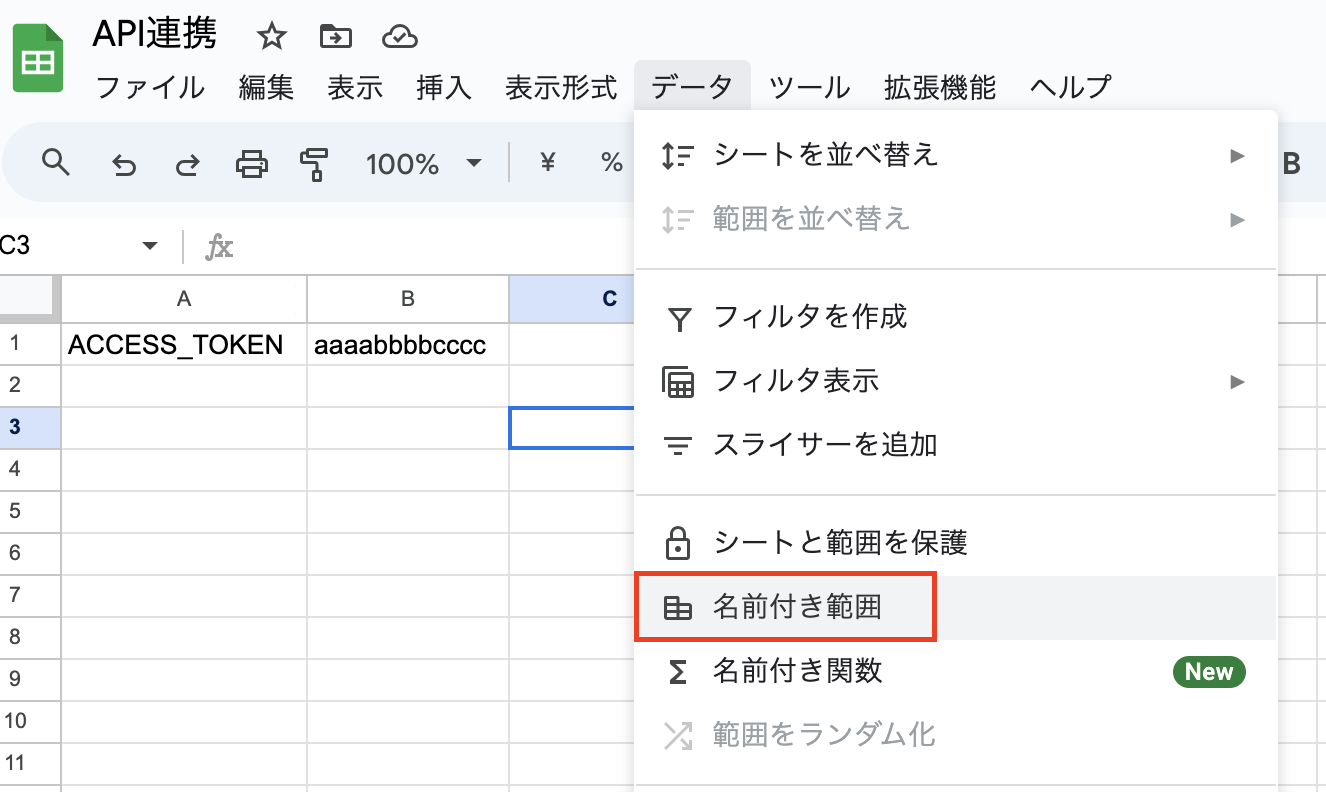
Task: Click the フィルタ表示 table icon
Action: point(678,382)
